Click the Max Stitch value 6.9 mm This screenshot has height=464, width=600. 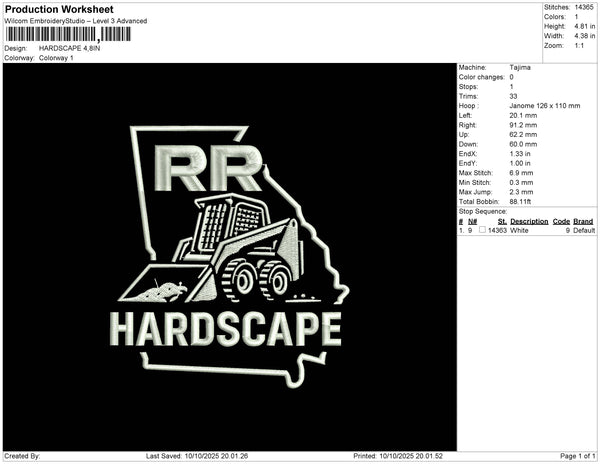521,173
